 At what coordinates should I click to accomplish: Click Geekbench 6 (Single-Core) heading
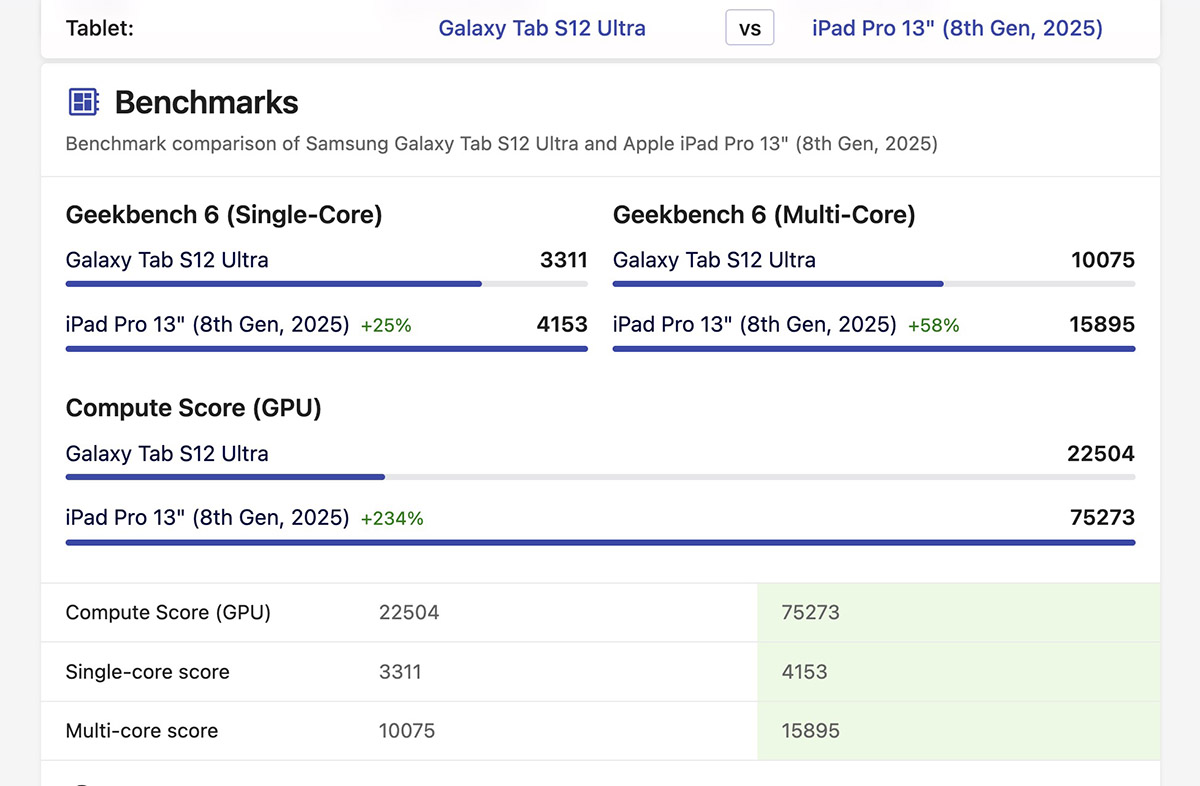click(x=224, y=215)
